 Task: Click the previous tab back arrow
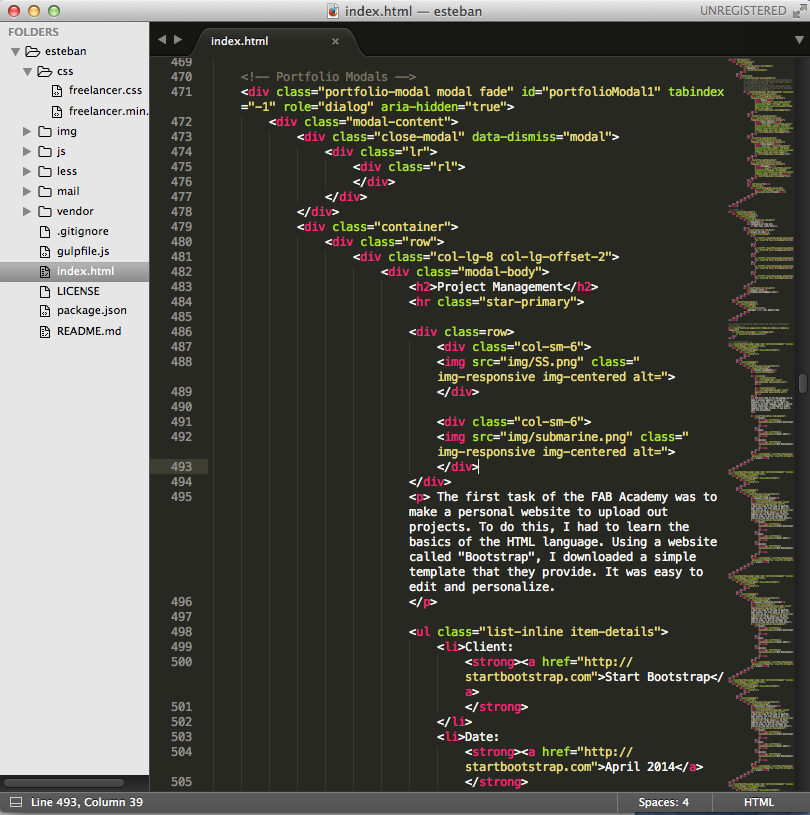[x=162, y=40]
